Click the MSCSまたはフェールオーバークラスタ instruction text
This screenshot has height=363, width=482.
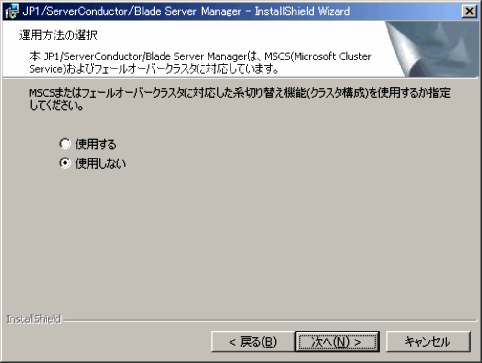tap(240, 99)
